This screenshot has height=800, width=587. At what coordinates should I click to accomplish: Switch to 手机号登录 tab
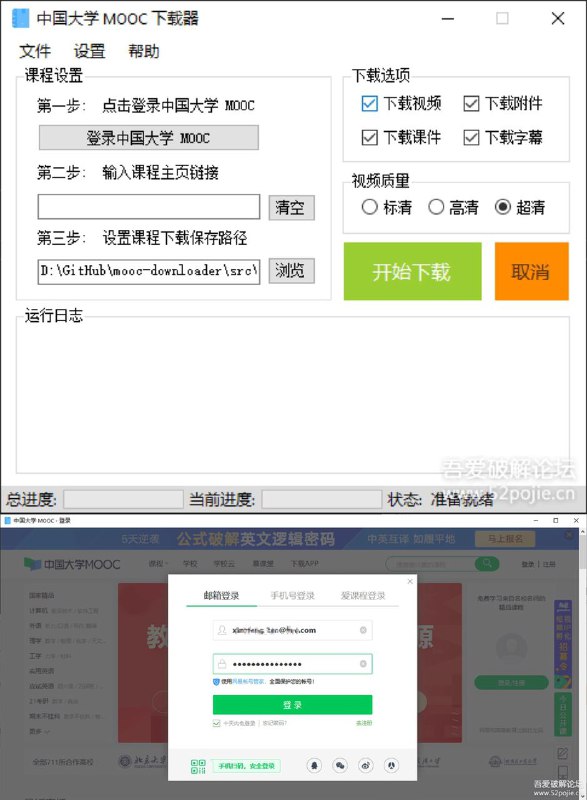click(292, 595)
